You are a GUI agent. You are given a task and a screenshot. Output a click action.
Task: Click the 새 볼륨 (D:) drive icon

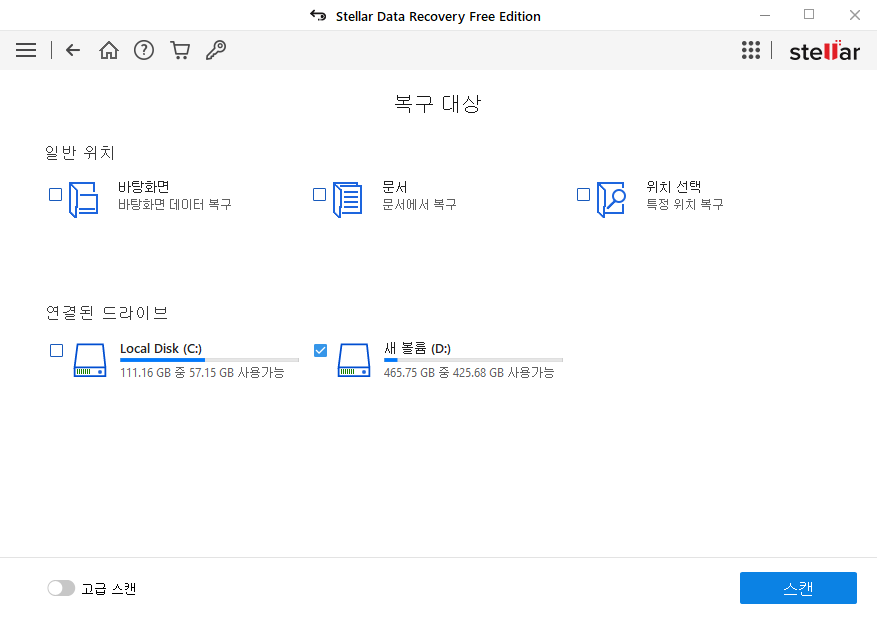[x=353, y=361]
